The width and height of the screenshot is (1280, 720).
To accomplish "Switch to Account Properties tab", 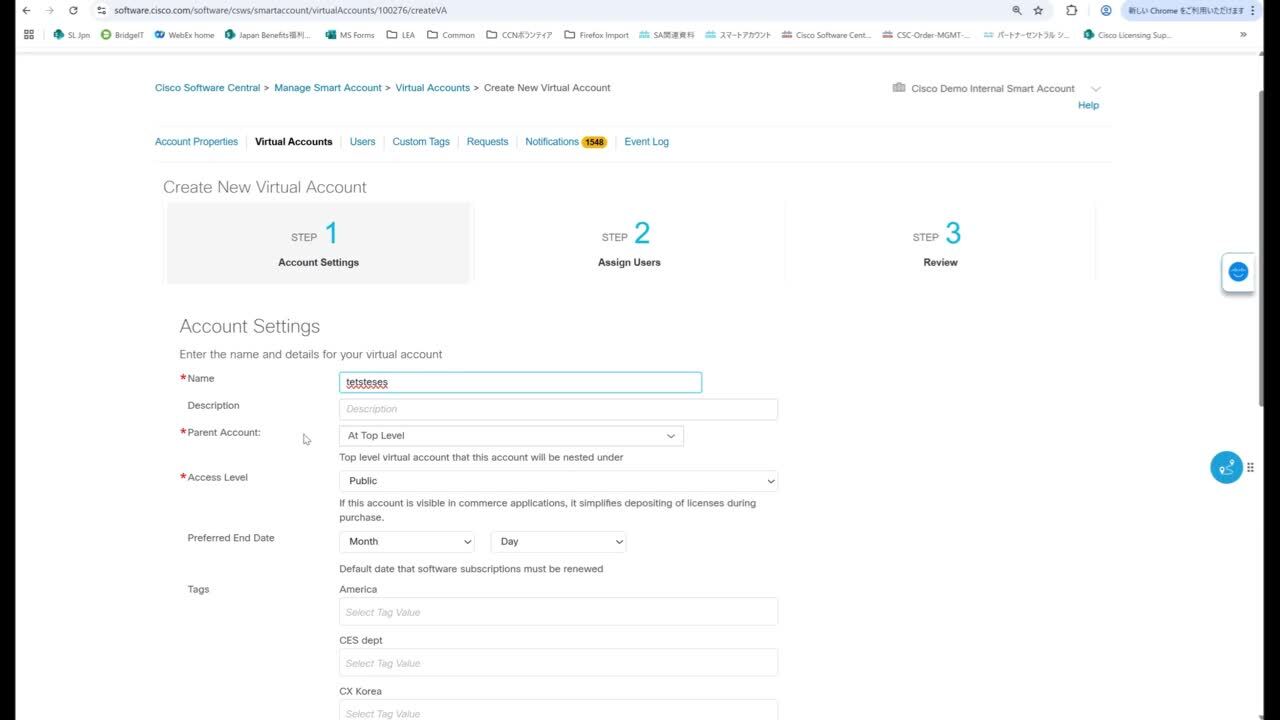I will pos(196,142).
